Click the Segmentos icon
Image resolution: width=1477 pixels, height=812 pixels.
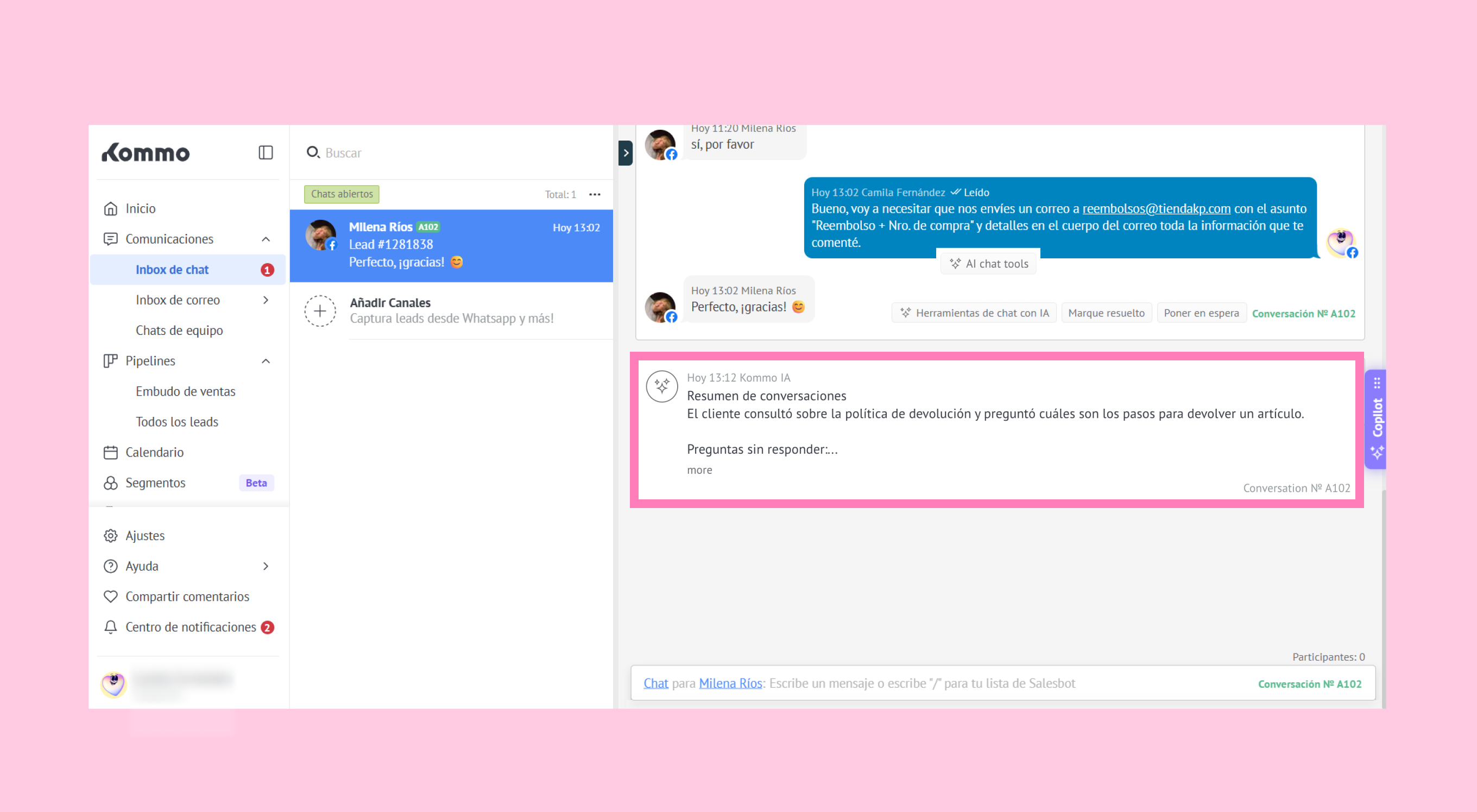point(111,483)
